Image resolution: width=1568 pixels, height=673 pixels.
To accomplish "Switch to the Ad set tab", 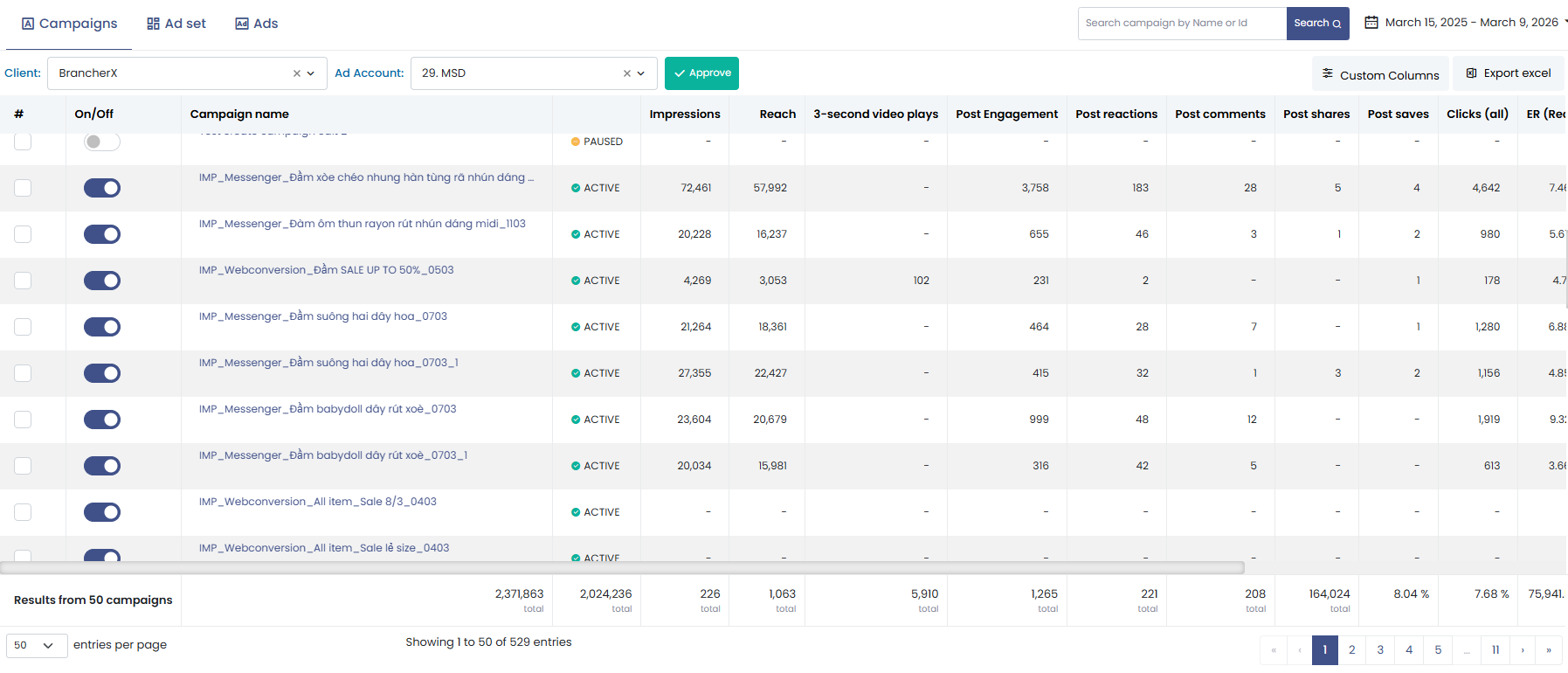I will (x=176, y=24).
